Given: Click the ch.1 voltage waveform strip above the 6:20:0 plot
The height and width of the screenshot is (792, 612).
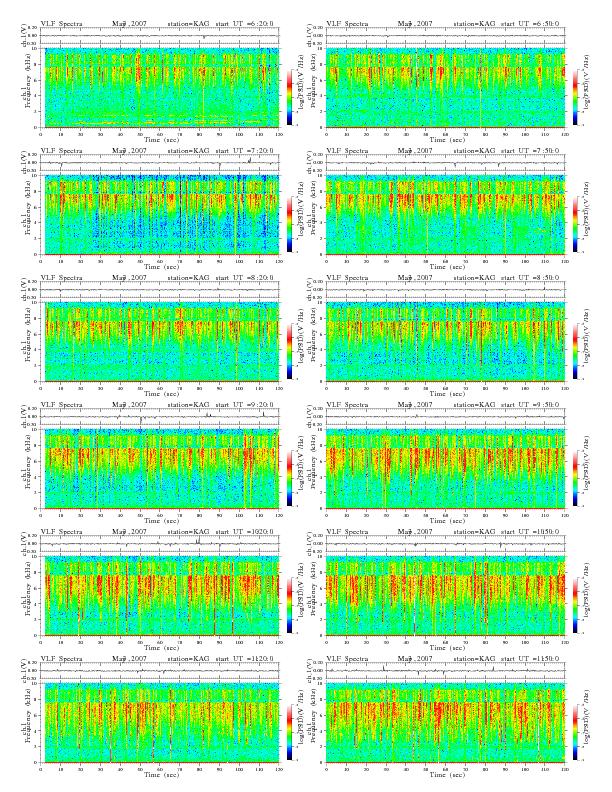Looking at the screenshot, I should [160, 36].
